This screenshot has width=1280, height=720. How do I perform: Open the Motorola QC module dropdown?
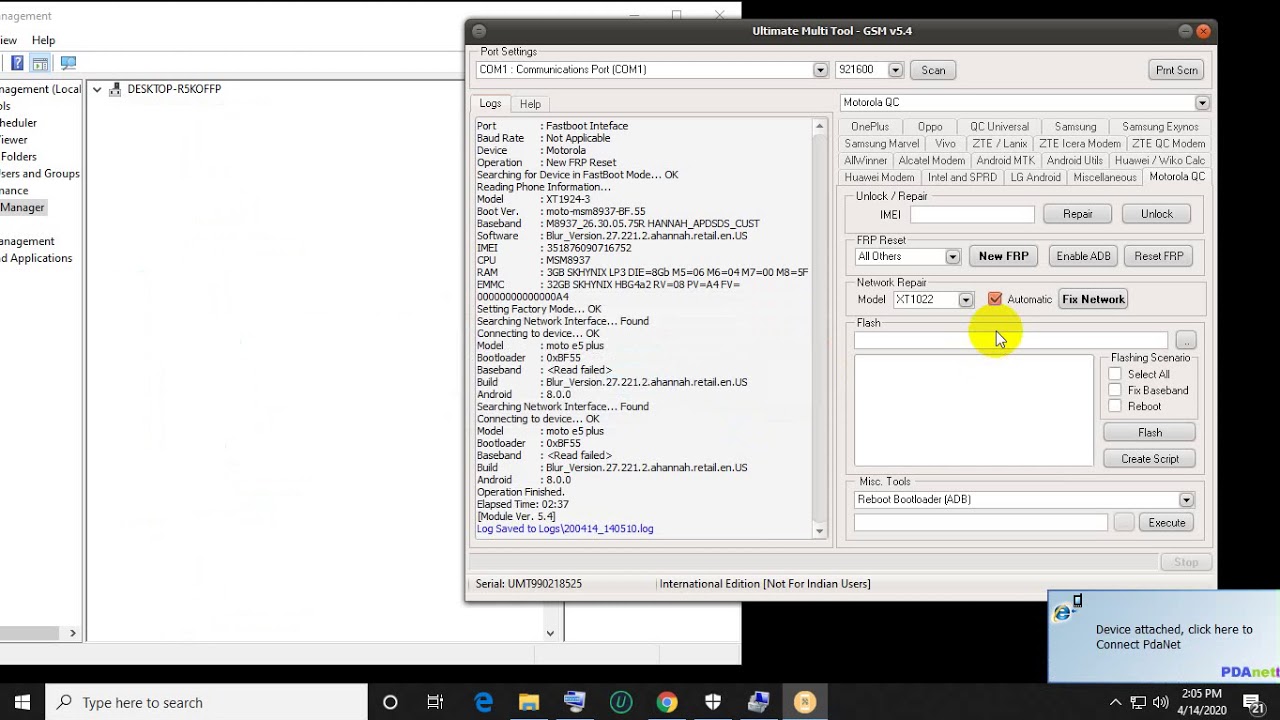click(x=1202, y=103)
